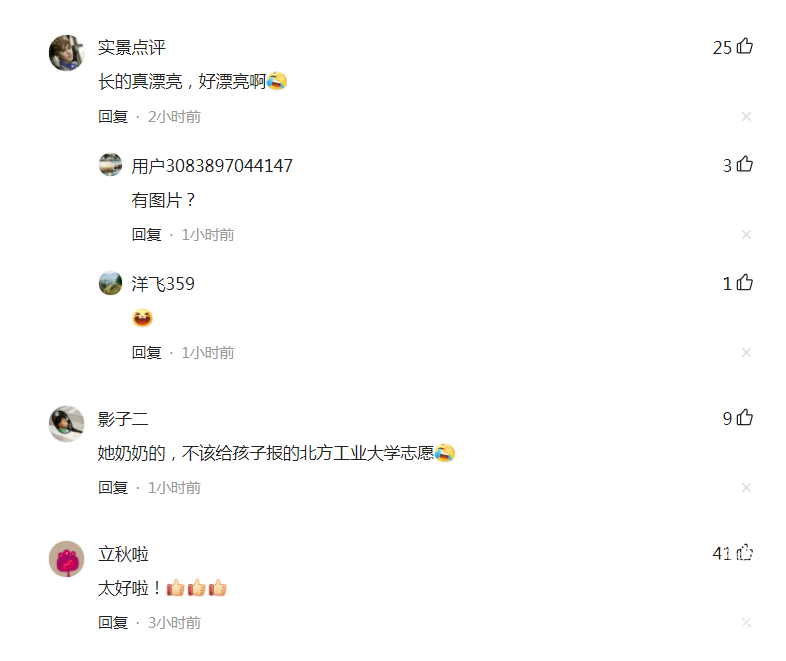This screenshot has width=786, height=661.
Task: Reply to 影子二's comment
Action: 113,488
